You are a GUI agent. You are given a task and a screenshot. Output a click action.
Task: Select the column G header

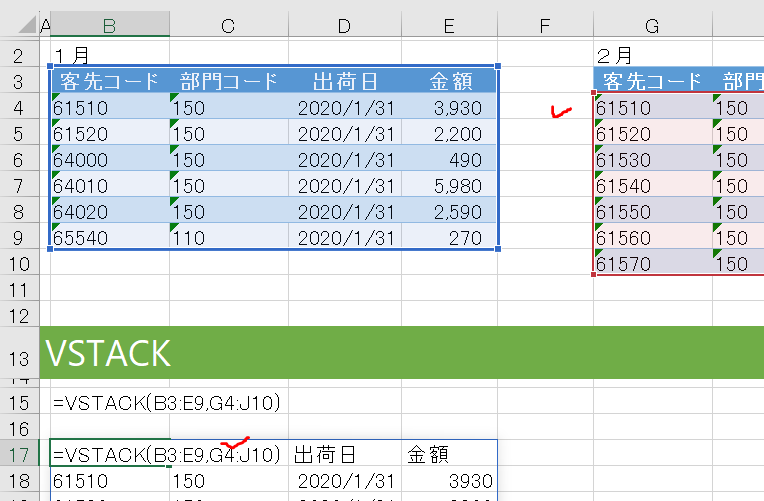(x=652, y=23)
